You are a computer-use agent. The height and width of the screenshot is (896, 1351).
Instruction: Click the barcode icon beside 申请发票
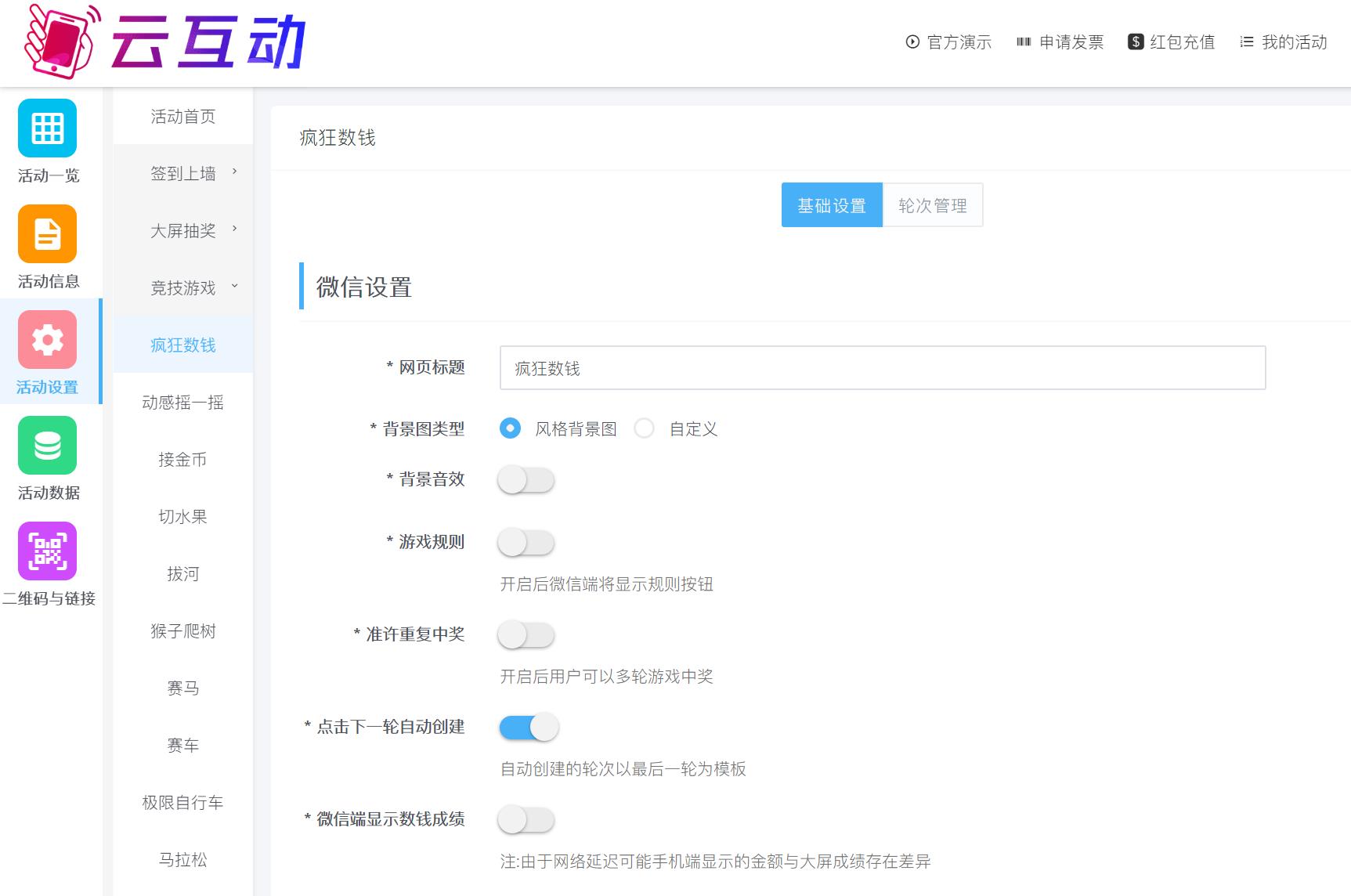coord(1024,42)
